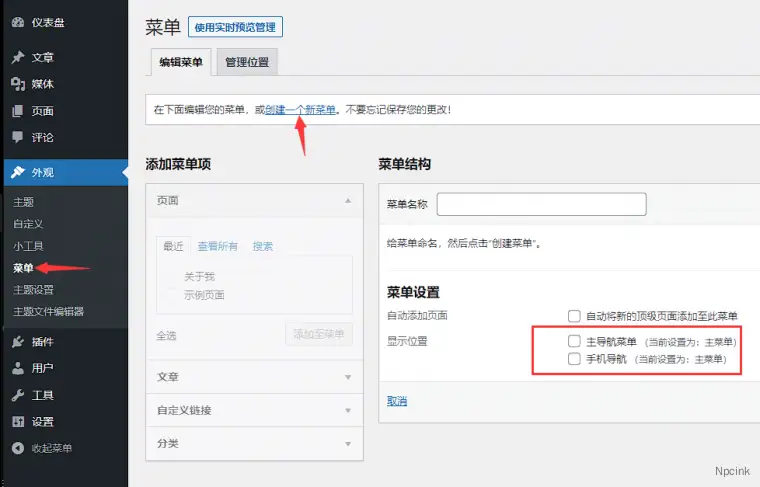760x487 pixels.
Task: Click the Comments bubble icon
Action: [18, 138]
